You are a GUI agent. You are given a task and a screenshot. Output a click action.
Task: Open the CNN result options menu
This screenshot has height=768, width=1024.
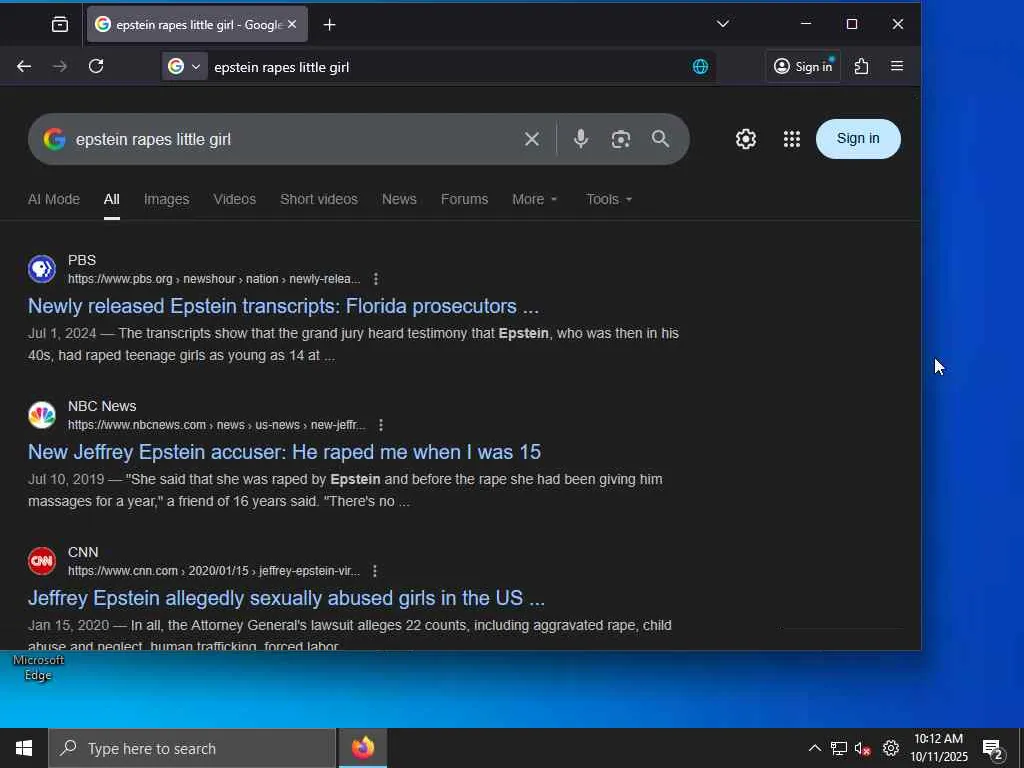click(375, 571)
